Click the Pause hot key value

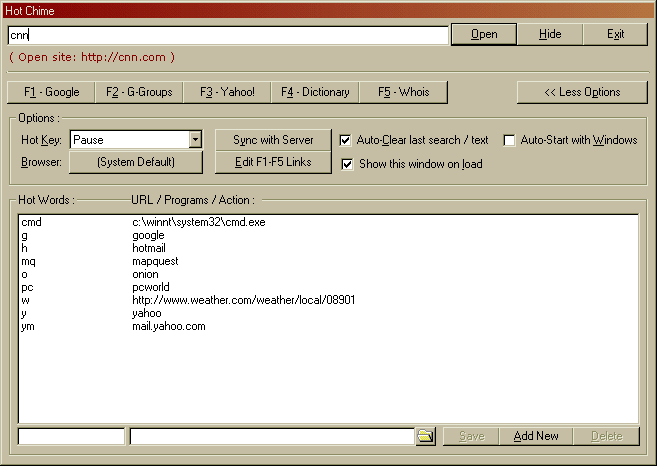[x=88, y=140]
